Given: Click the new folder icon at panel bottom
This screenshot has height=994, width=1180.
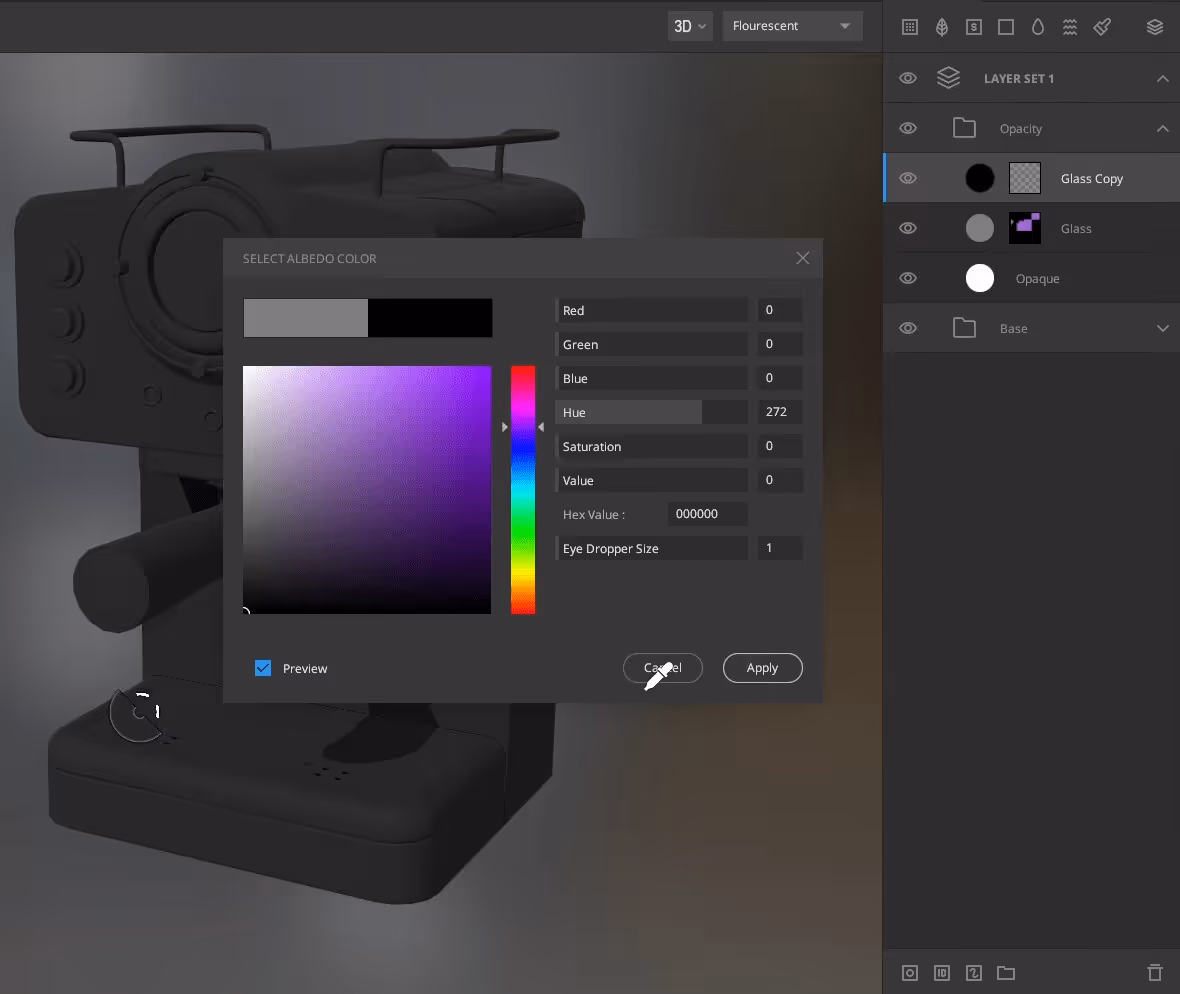Looking at the screenshot, I should coord(1006,972).
